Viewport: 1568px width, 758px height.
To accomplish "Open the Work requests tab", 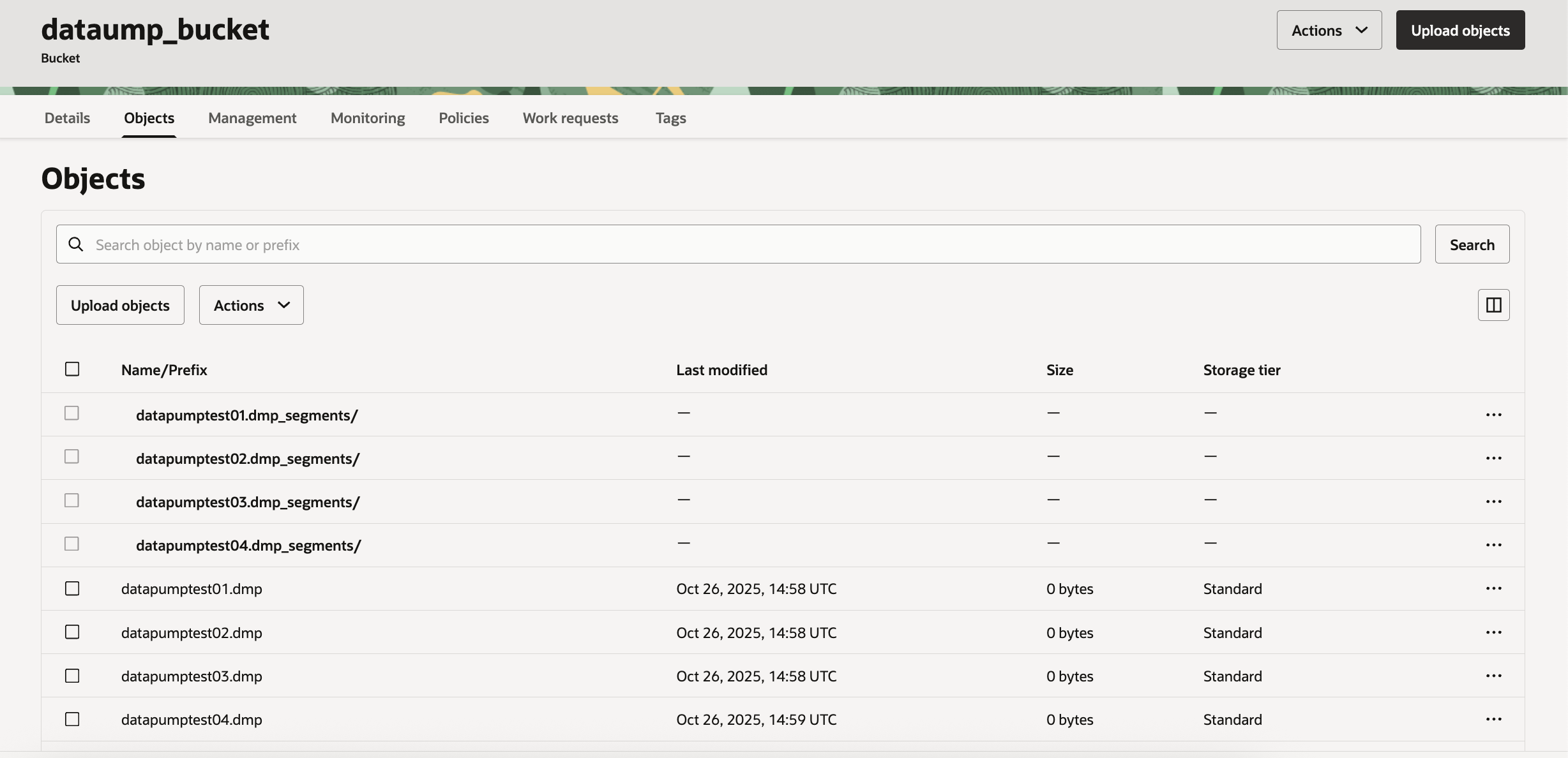I will point(570,118).
